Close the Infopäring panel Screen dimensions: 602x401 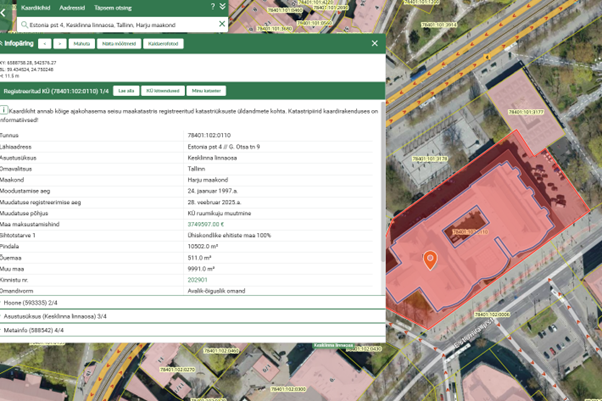pyautogui.click(x=375, y=44)
